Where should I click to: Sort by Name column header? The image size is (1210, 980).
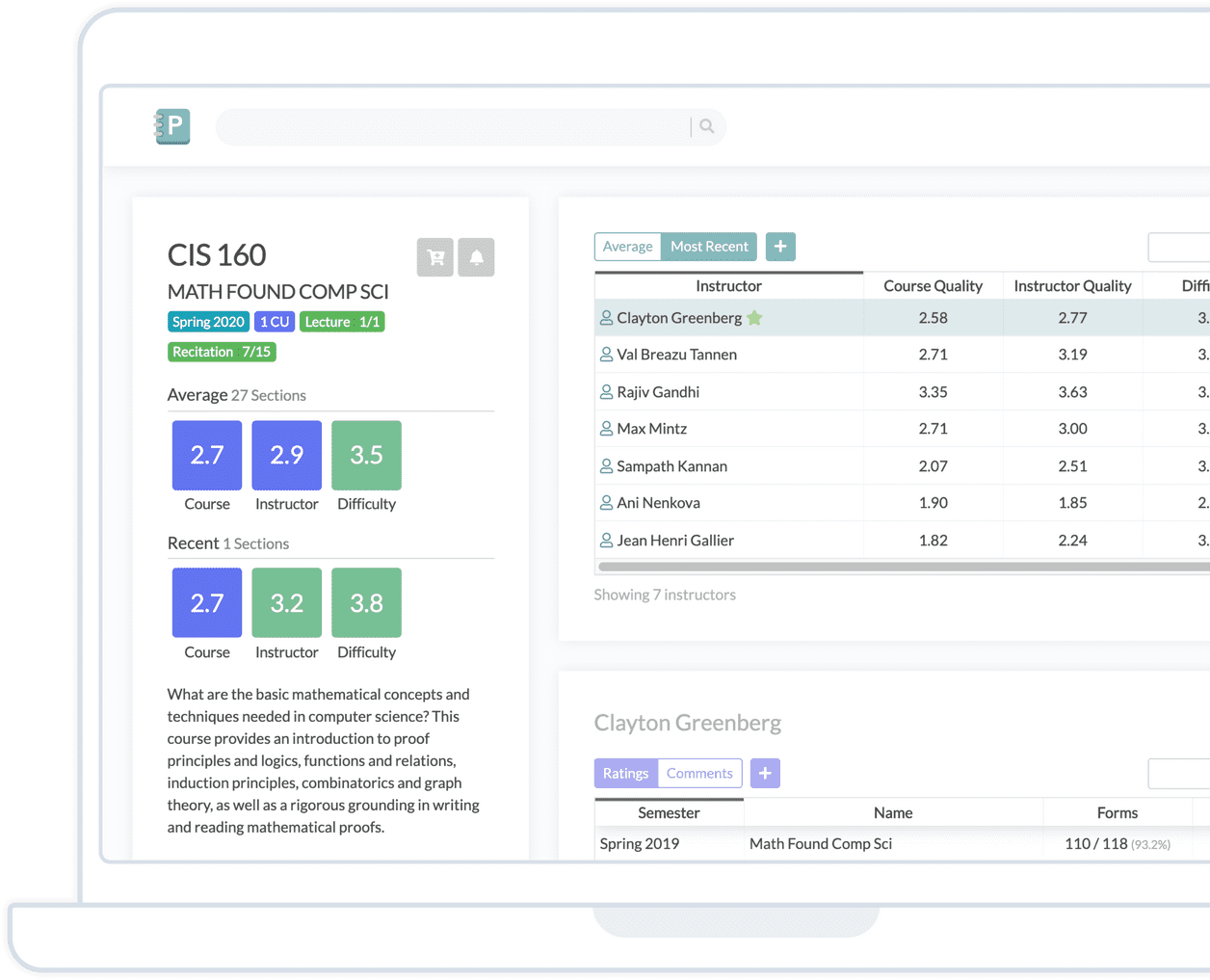click(893, 813)
